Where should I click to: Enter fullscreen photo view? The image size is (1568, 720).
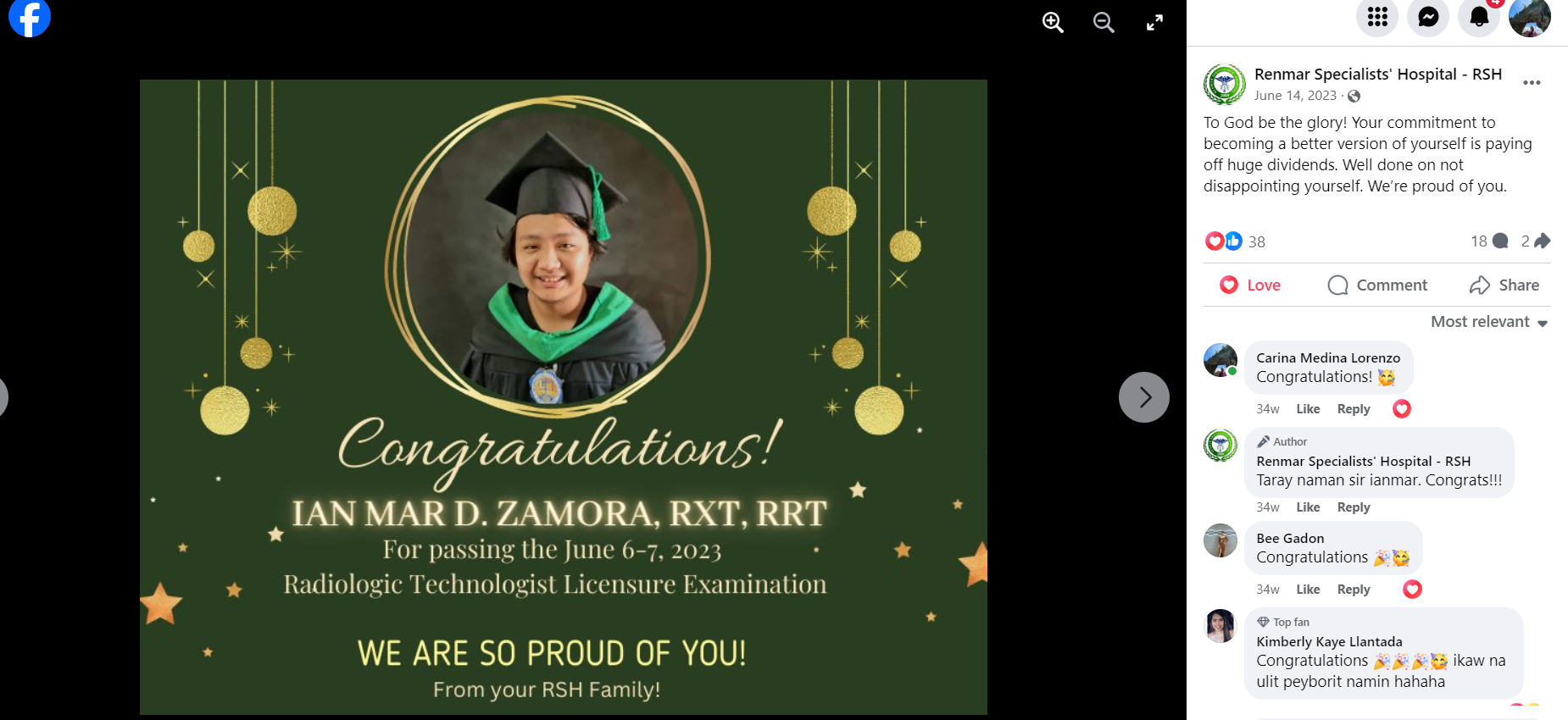click(1154, 23)
